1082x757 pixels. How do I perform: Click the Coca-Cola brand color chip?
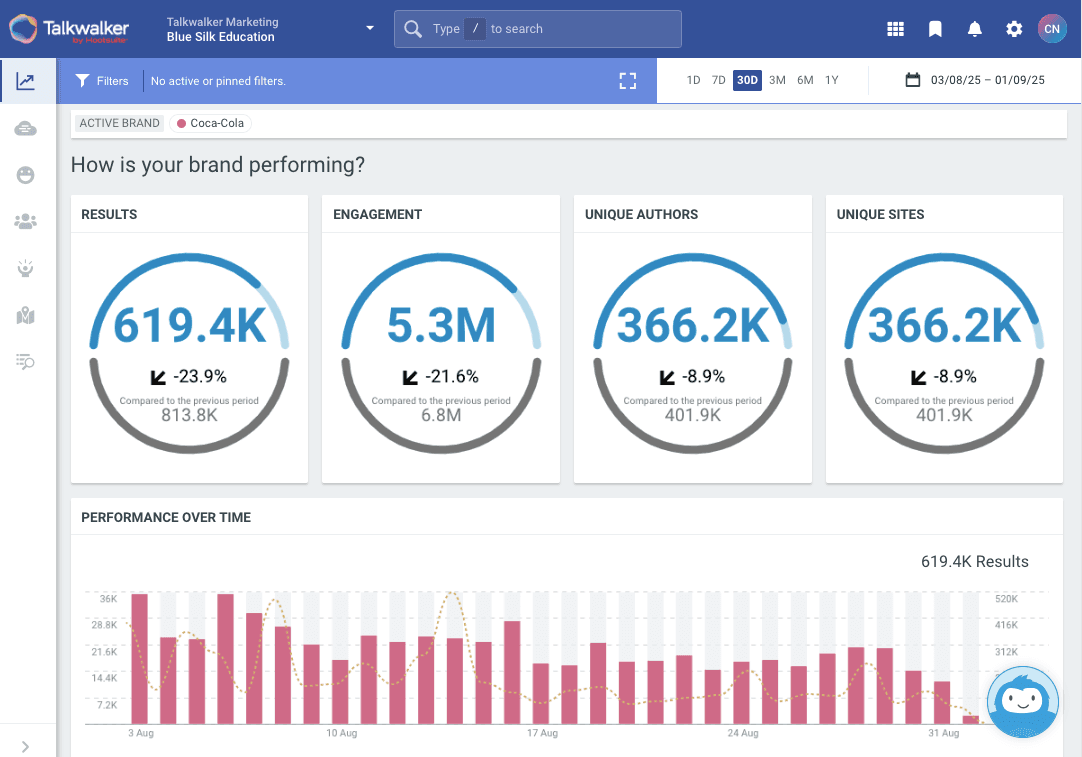click(x=211, y=123)
